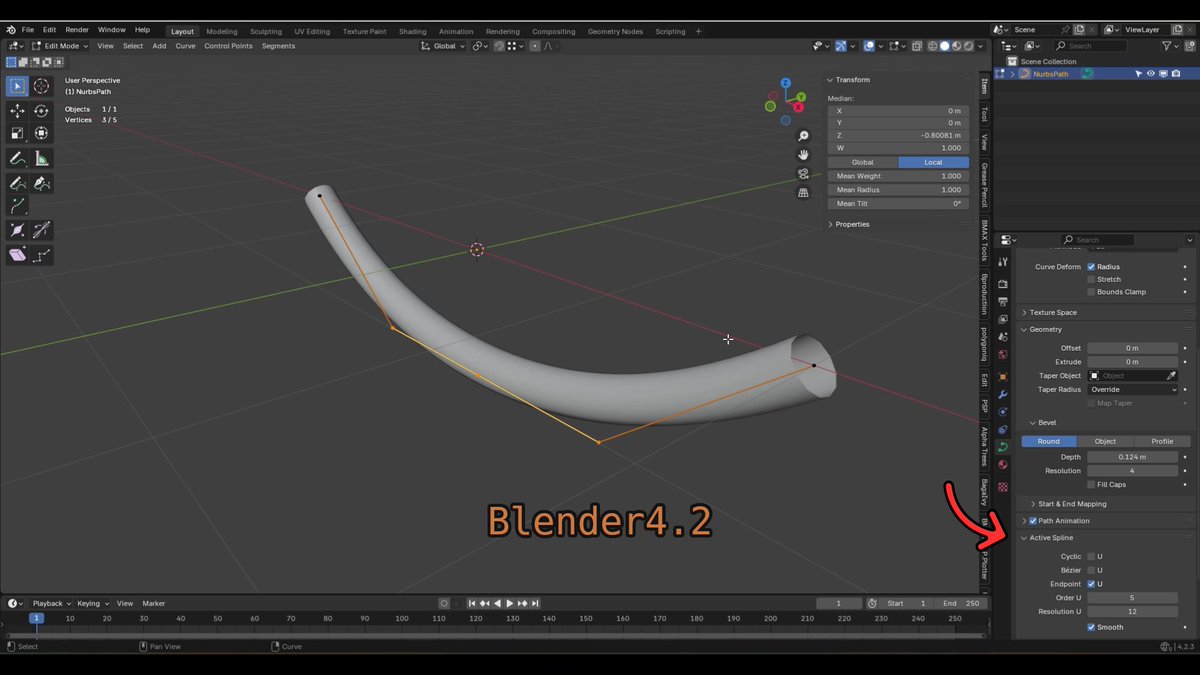The width and height of the screenshot is (1200, 675).
Task: Open the Playback dropdown in timeline
Action: [x=49, y=603]
